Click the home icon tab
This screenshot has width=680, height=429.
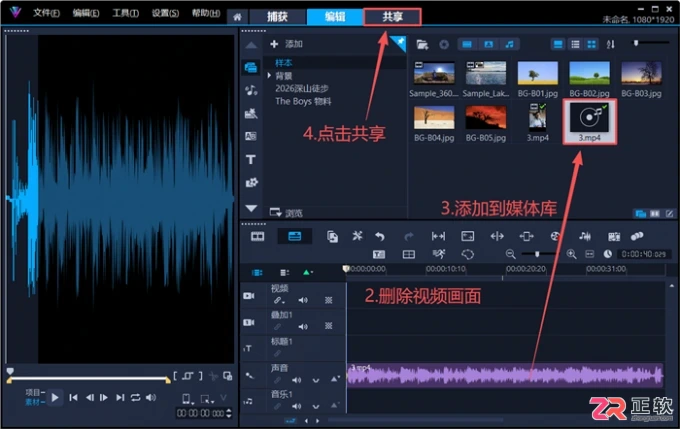[237, 17]
